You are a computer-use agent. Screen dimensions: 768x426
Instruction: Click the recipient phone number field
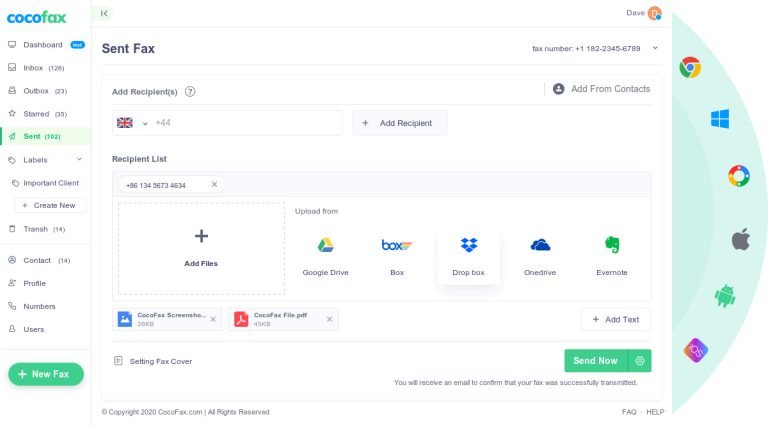(245, 123)
